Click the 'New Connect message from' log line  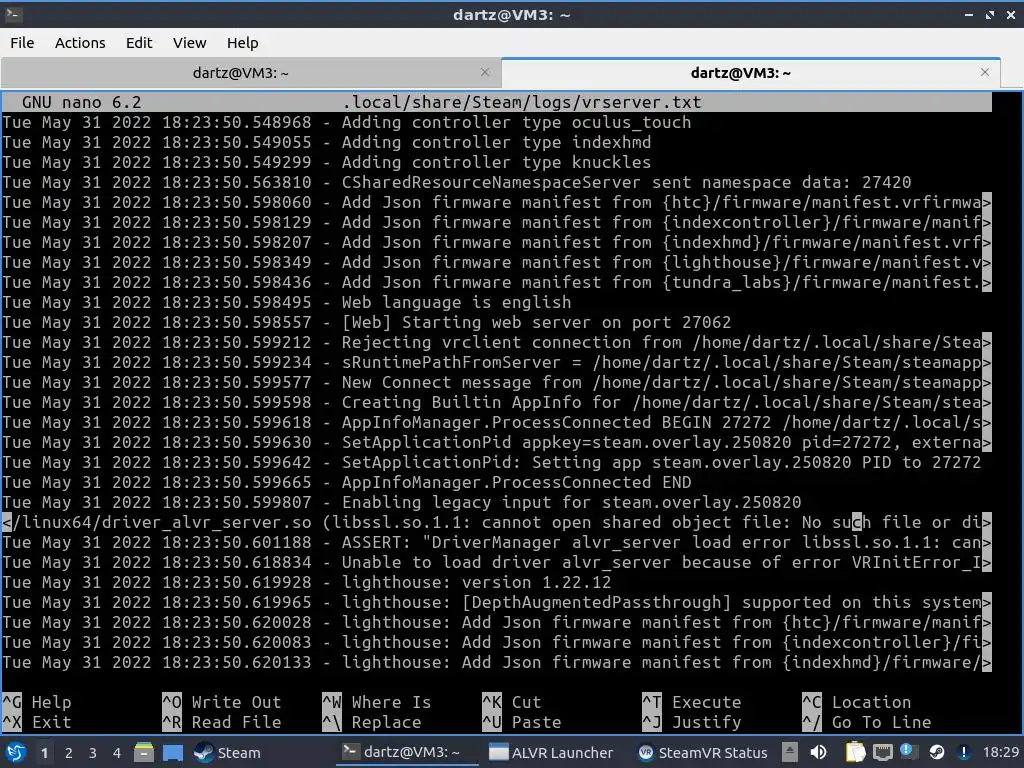point(496,382)
